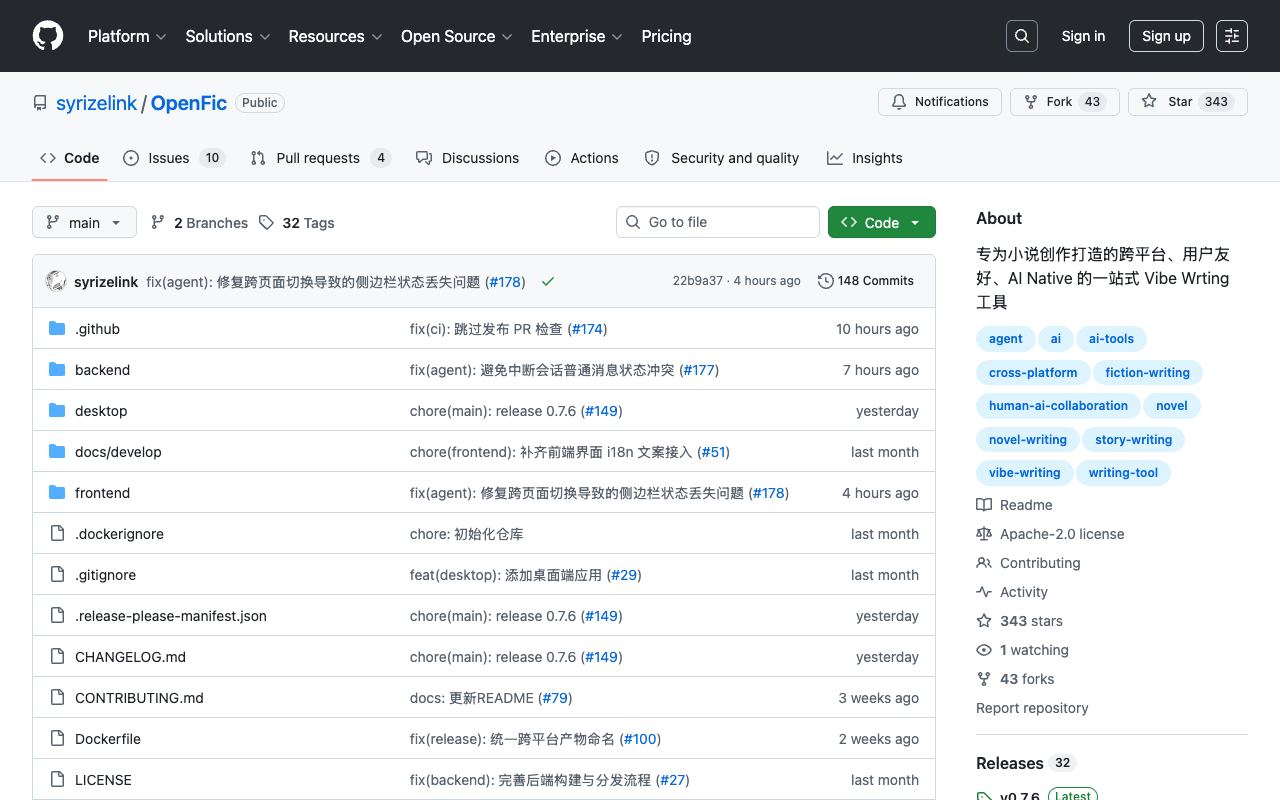Select the fiction-writing topic tag
The image size is (1280, 800).
pyautogui.click(x=1147, y=372)
